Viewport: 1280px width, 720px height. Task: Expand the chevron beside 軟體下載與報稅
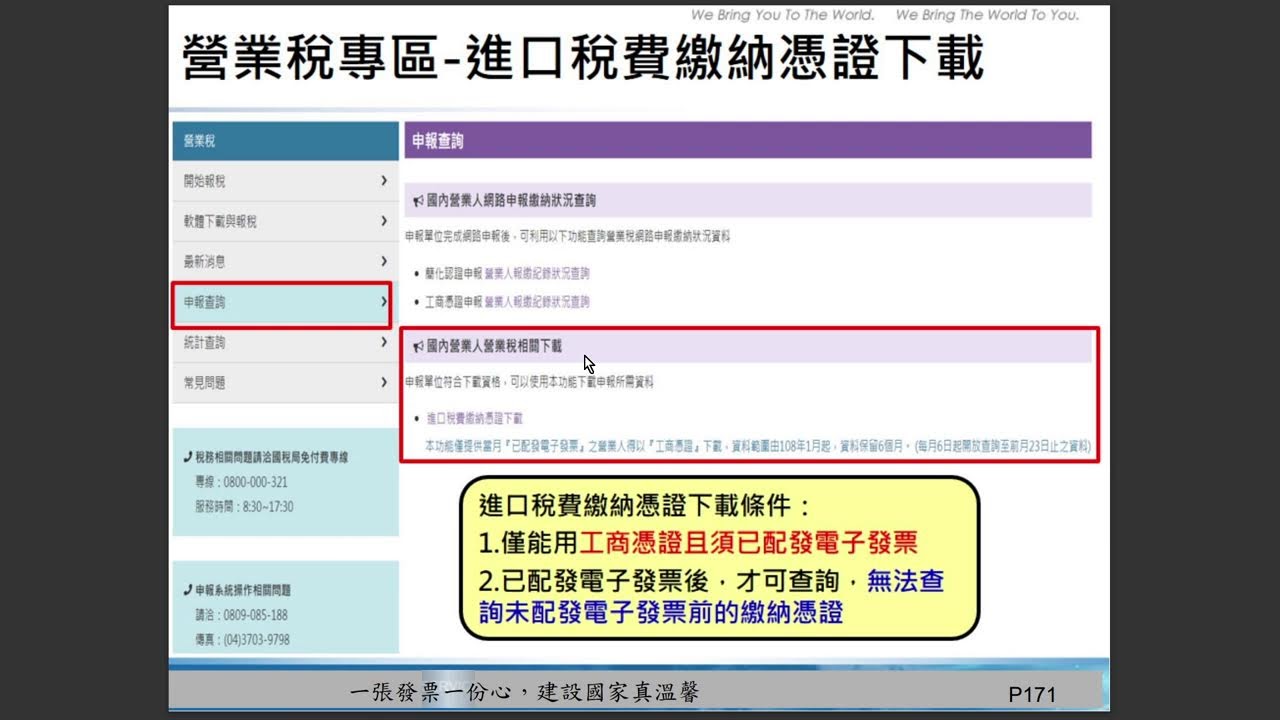384,221
